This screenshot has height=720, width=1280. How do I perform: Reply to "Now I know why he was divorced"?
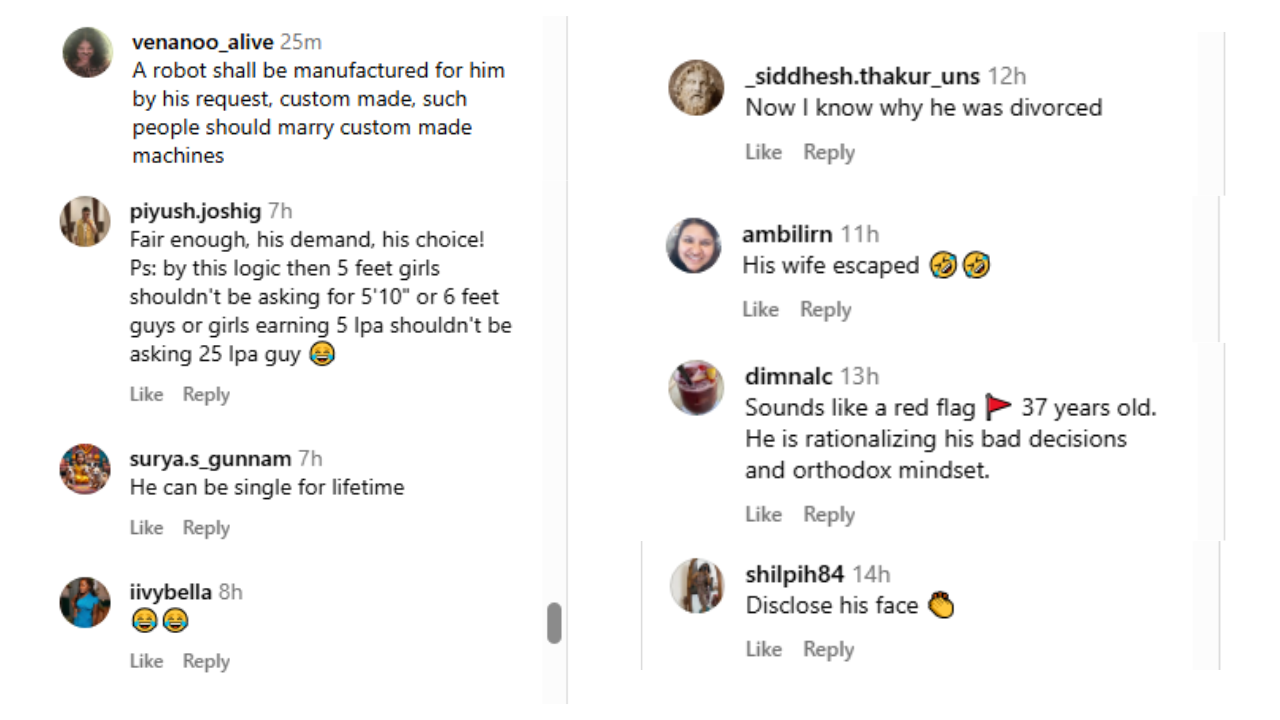point(829,152)
